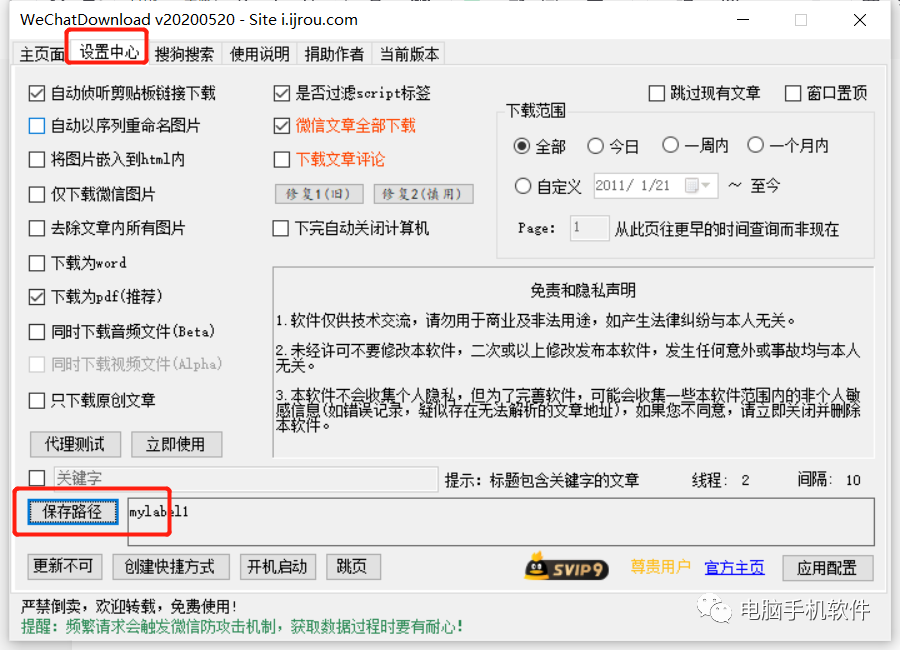Go to the 搜狗搜索 tab

click(184, 54)
